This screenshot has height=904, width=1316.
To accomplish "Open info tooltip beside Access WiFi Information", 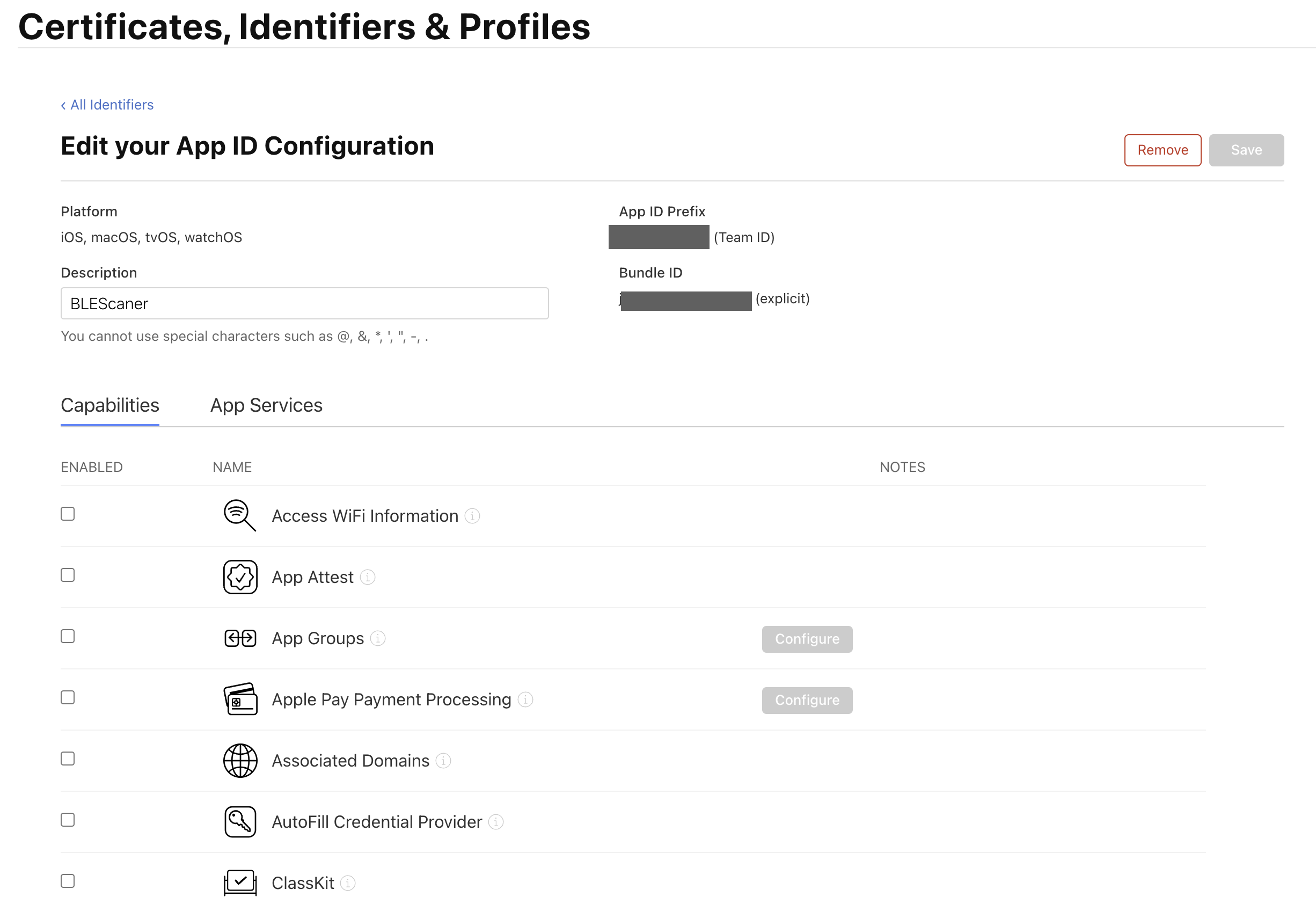I will point(472,516).
